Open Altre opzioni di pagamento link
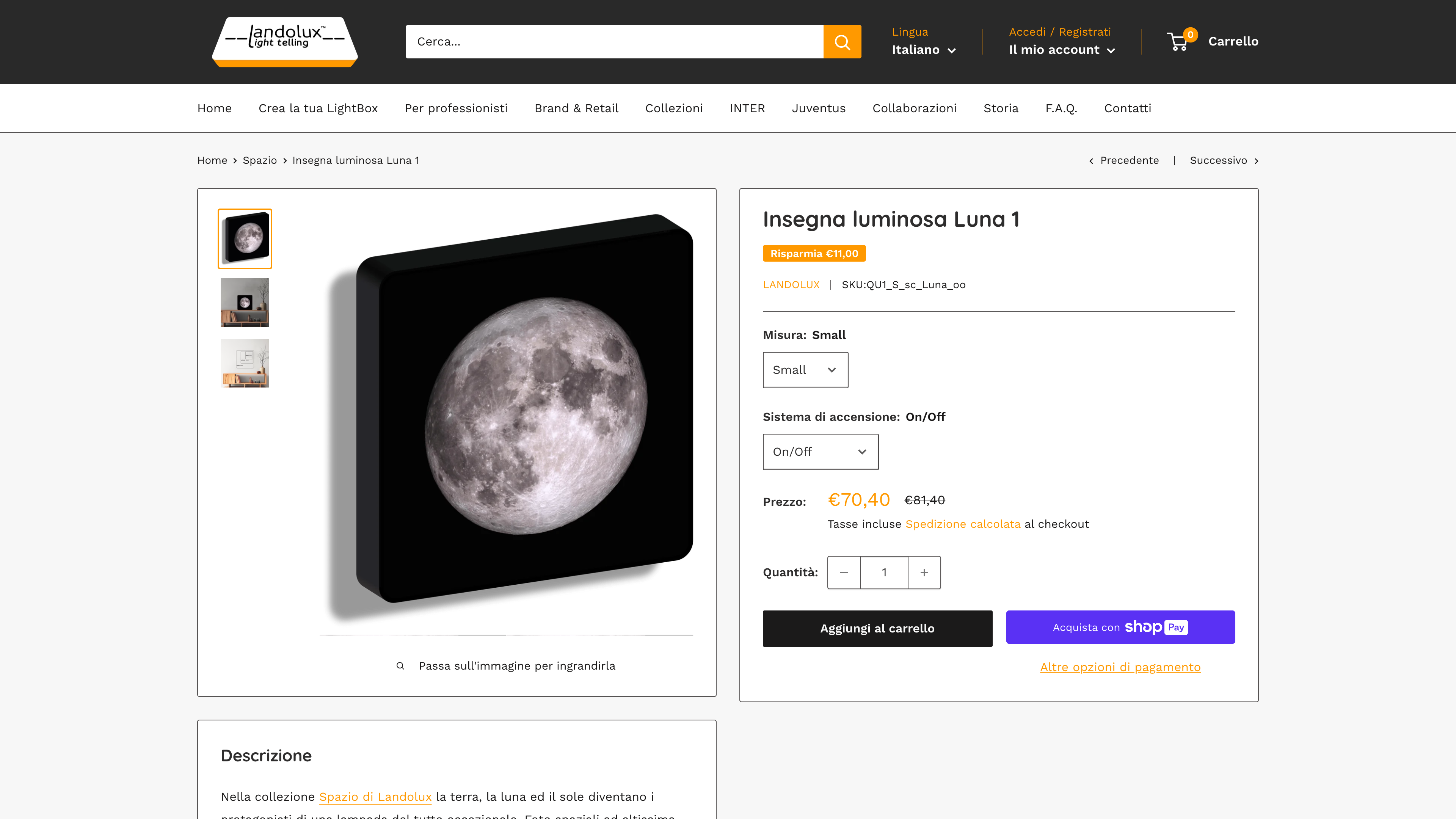Image resolution: width=1456 pixels, height=819 pixels. click(x=1120, y=667)
